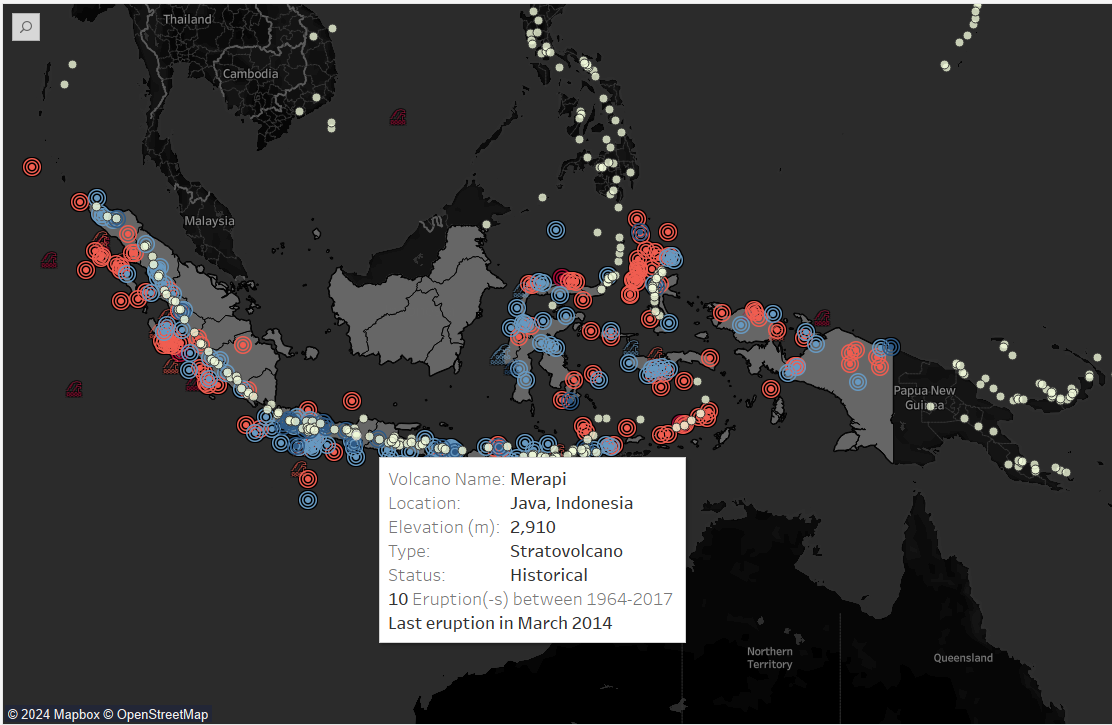Click the Malaysia map label
The height and width of the screenshot is (725, 1112).
(209, 221)
